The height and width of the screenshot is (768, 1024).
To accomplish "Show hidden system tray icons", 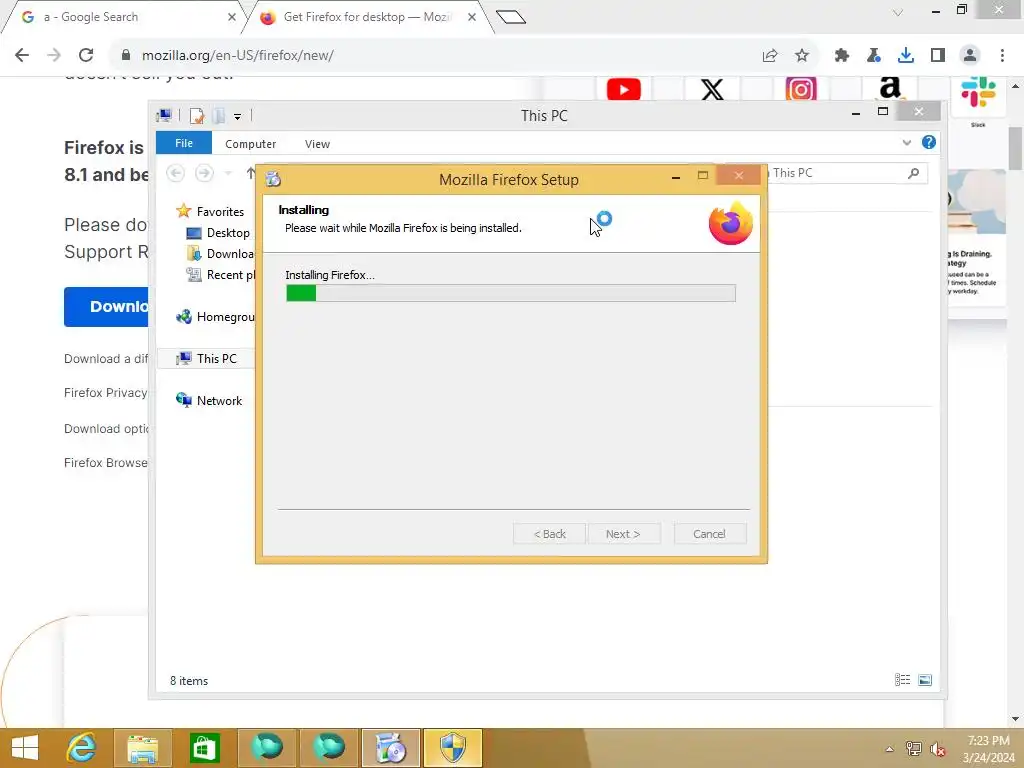I will click(889, 749).
